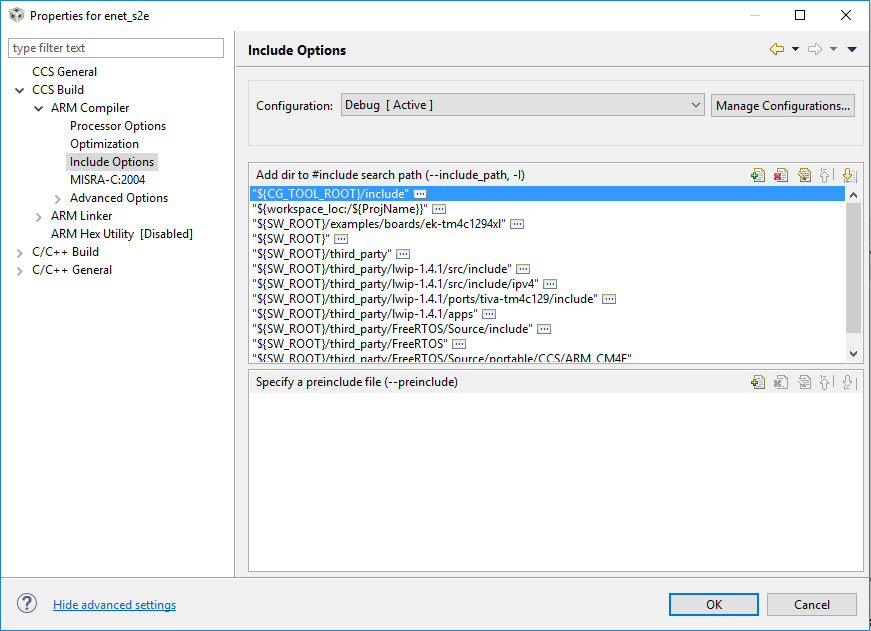Click the ellipsis next to ${SW_ROOT}/third_party

403,254
